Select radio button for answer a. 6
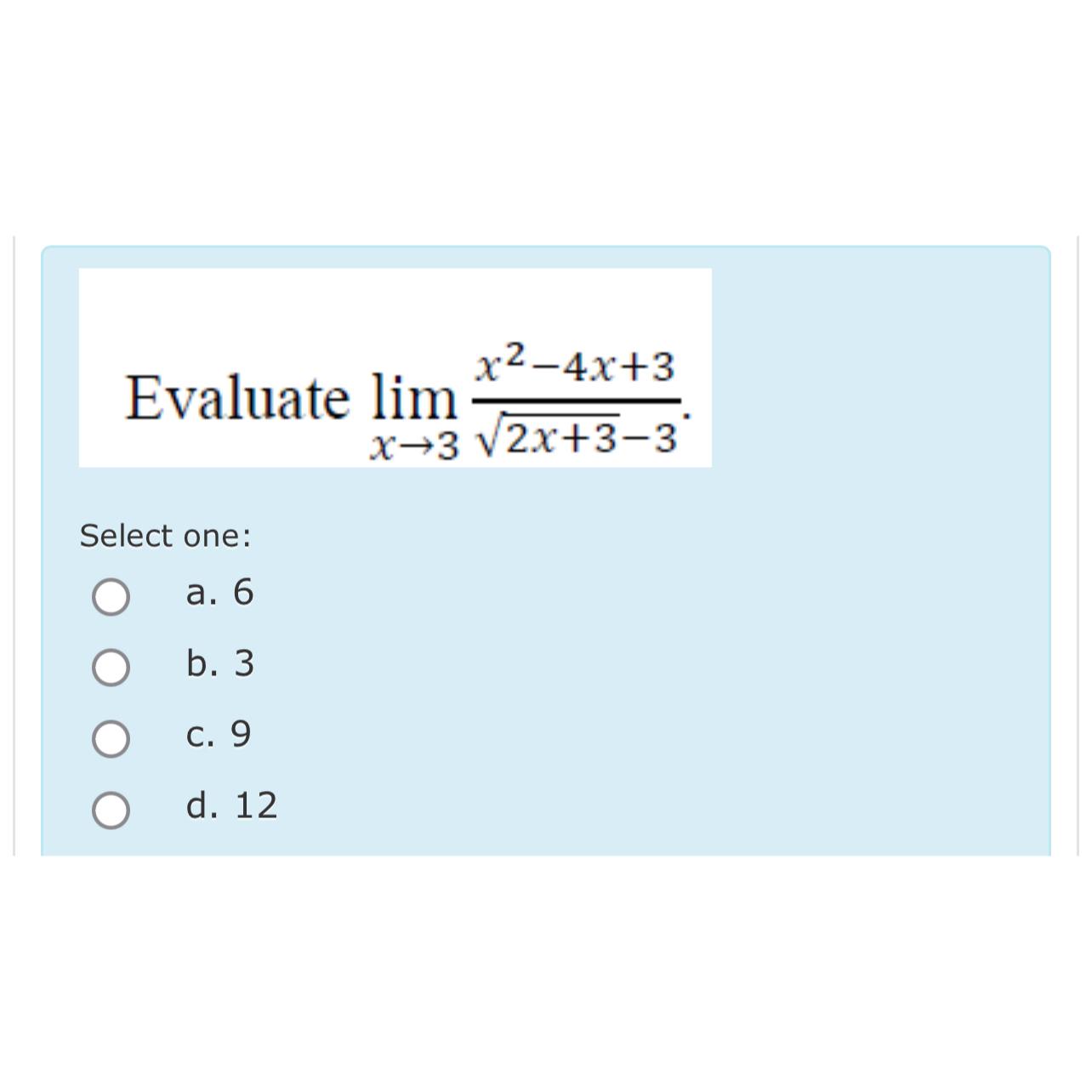This screenshot has height=1092, width=1092. tap(111, 596)
